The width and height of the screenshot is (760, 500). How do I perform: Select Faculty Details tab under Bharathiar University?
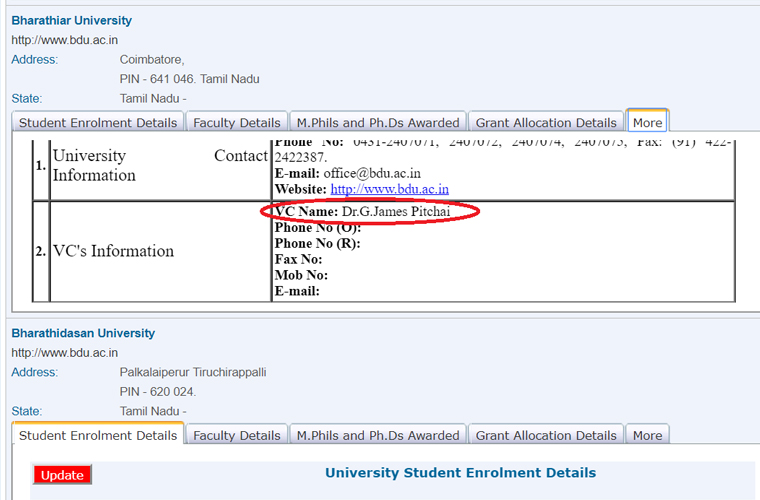(x=237, y=123)
